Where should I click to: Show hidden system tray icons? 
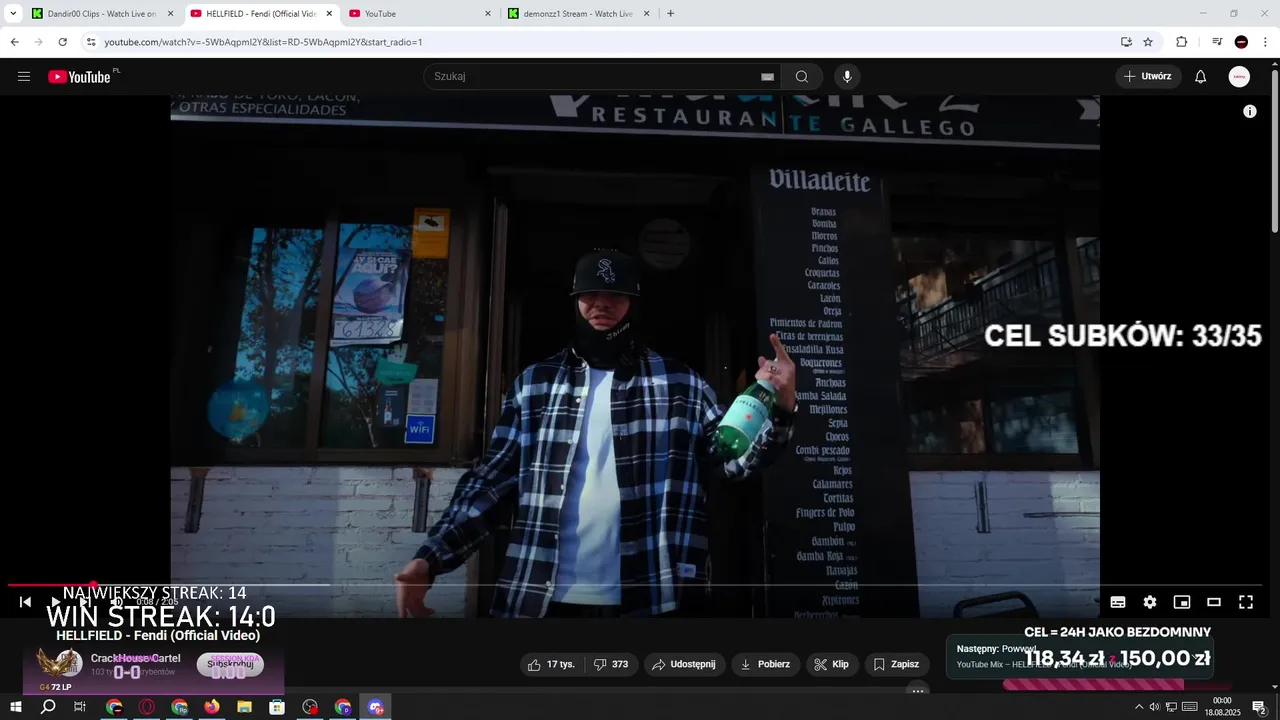(x=1138, y=707)
